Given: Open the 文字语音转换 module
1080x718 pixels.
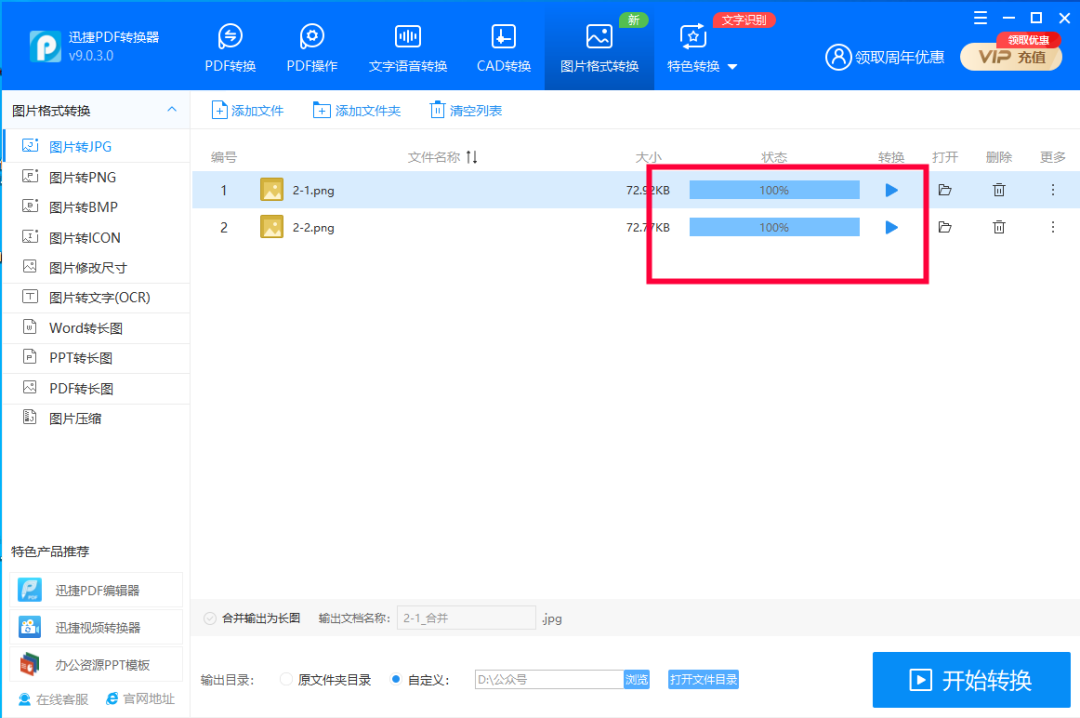Looking at the screenshot, I should (x=408, y=48).
